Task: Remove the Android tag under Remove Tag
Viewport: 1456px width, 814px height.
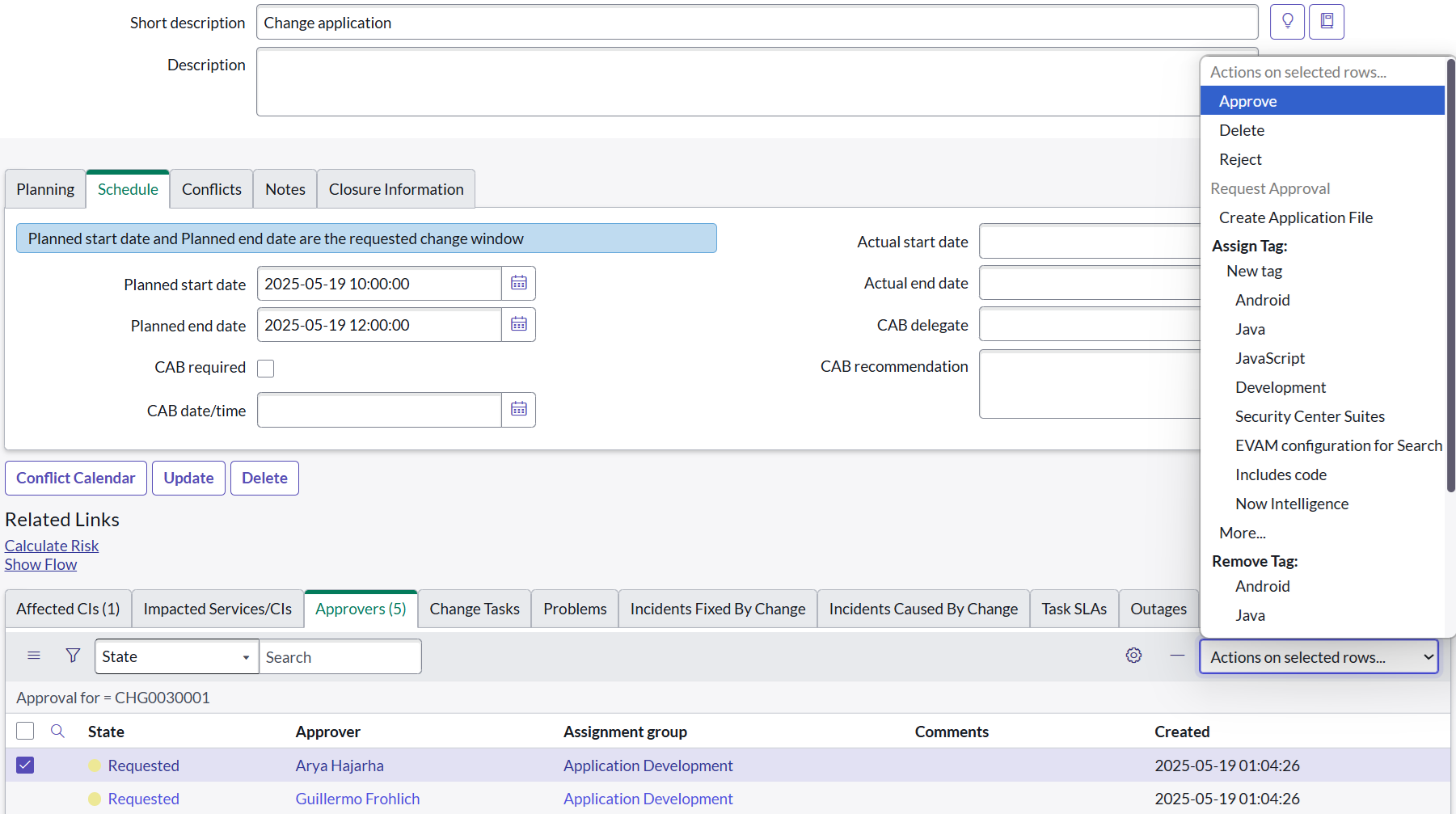Action: pos(1322,586)
